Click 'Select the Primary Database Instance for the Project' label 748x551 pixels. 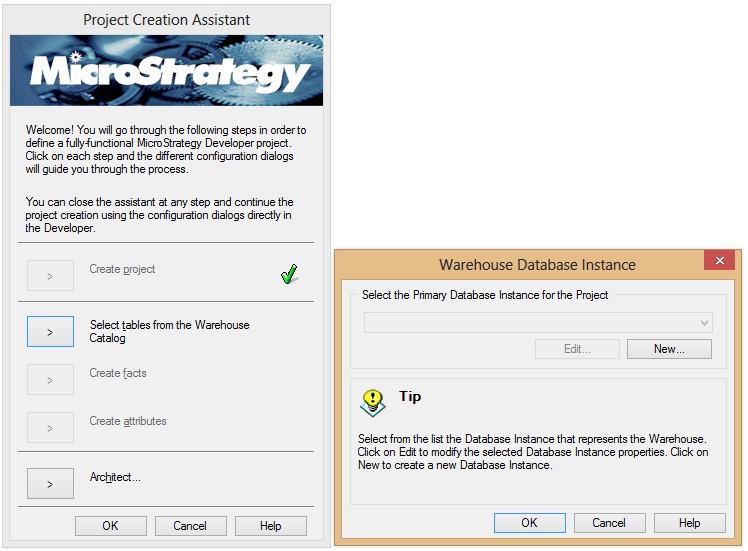(485, 295)
